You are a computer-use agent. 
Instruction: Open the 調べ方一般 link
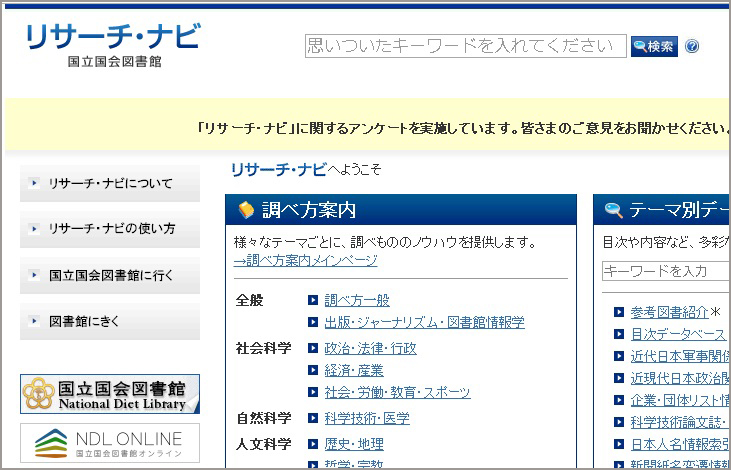(x=357, y=300)
